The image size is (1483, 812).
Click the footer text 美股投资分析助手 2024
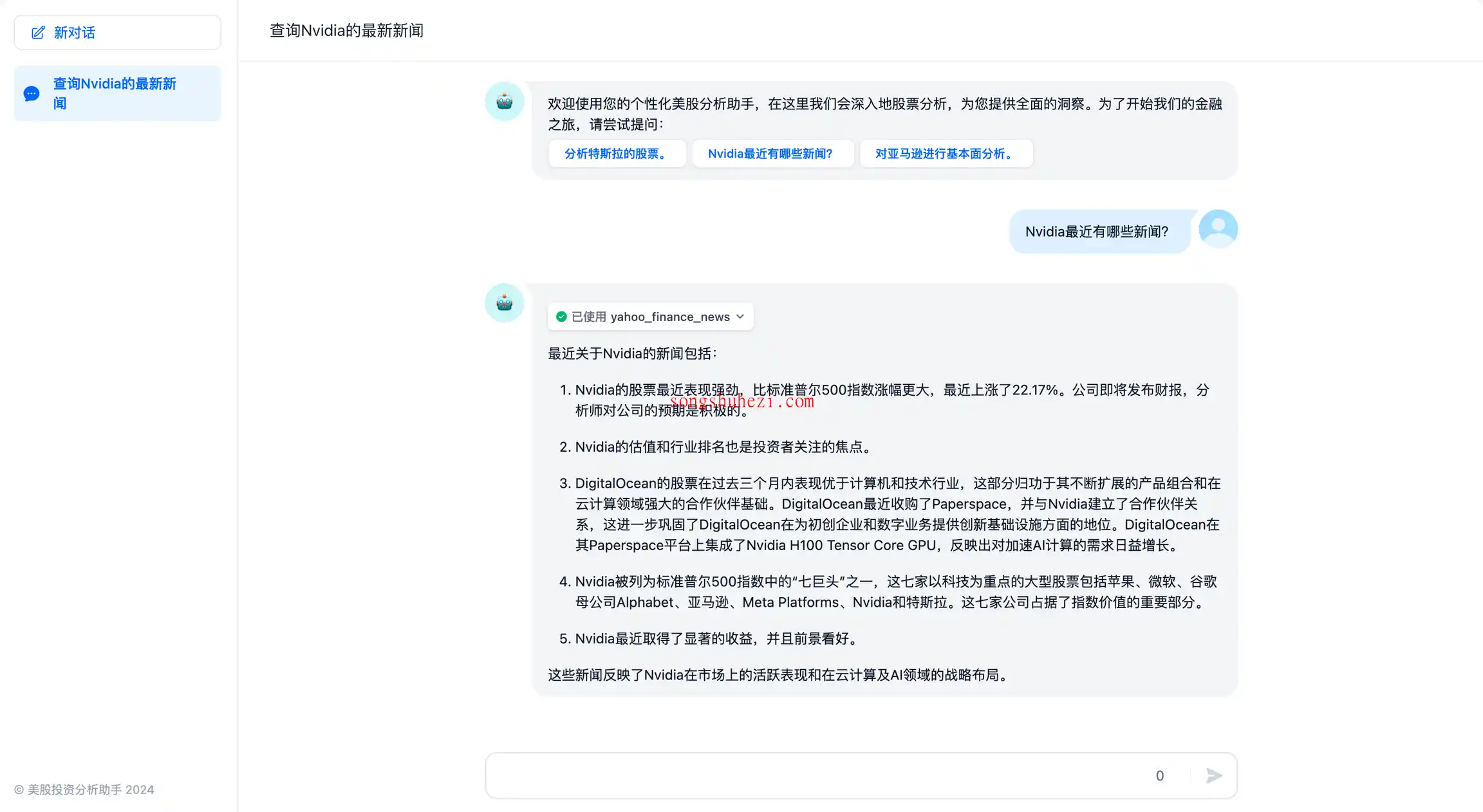point(84,789)
